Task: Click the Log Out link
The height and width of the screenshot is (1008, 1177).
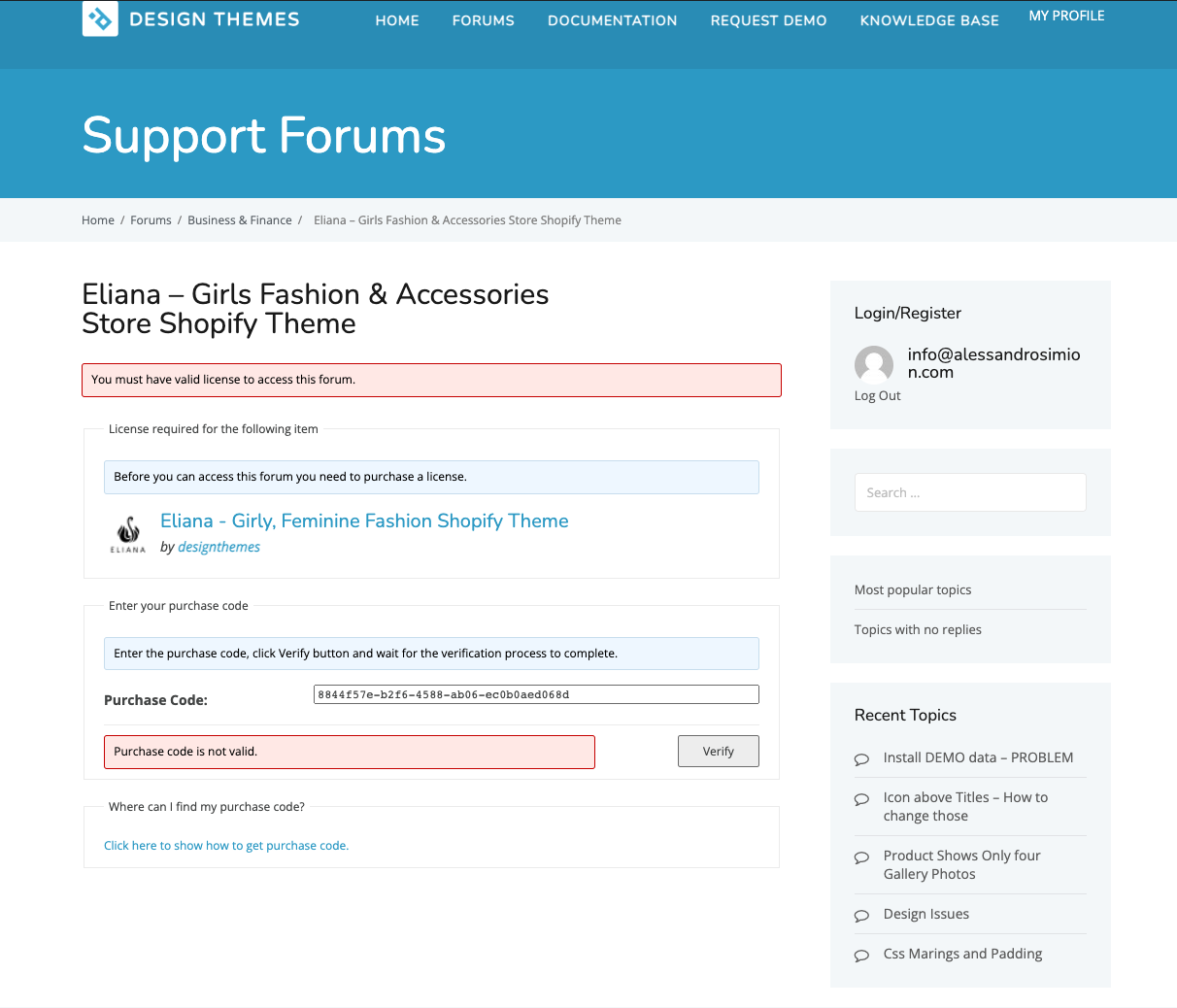Action: click(878, 396)
